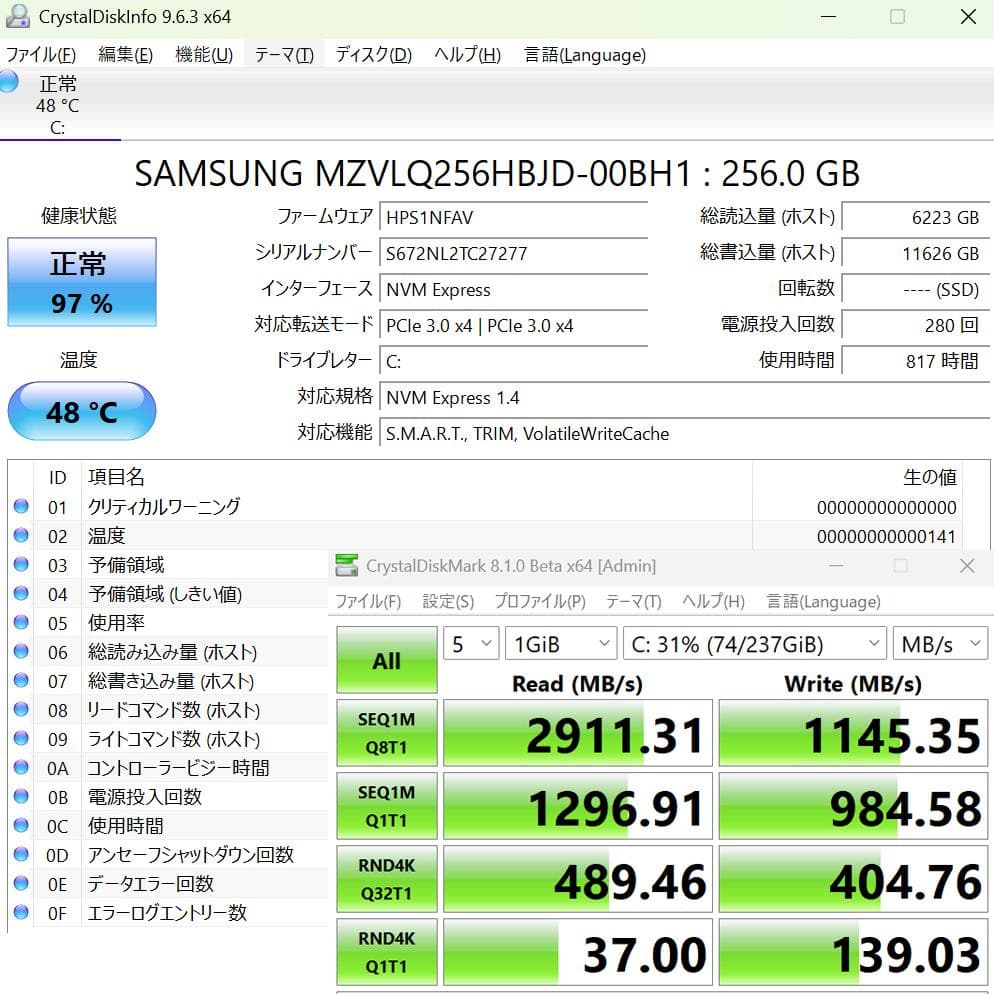Open the test size dropdown showing 1GiB
Image resolution: width=994 pixels, height=994 pixels.
[x=561, y=643]
